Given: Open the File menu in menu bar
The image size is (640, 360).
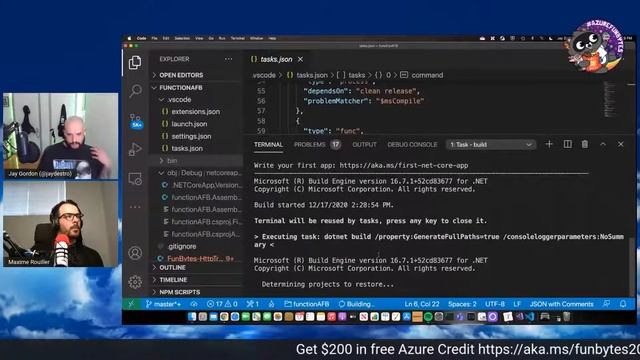Looking at the screenshot, I should pyautogui.click(x=154, y=38).
